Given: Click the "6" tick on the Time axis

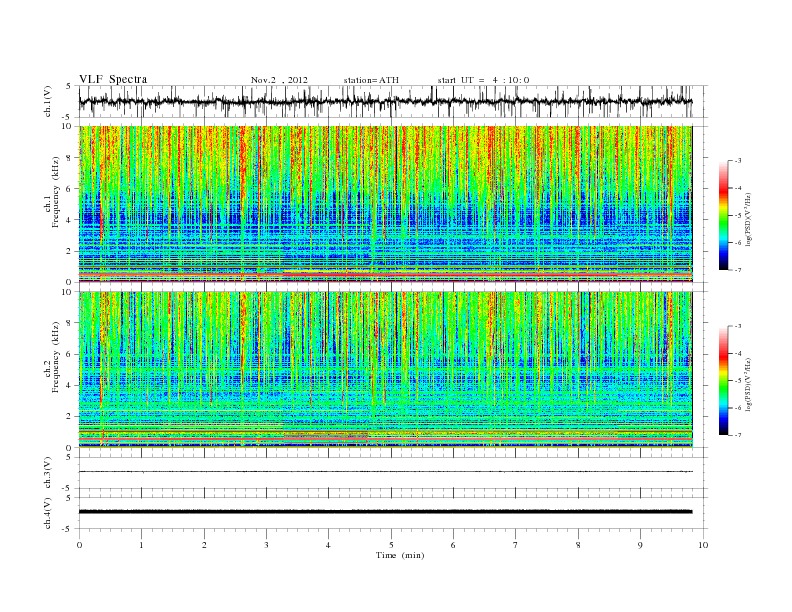Looking at the screenshot, I should coord(453,545).
